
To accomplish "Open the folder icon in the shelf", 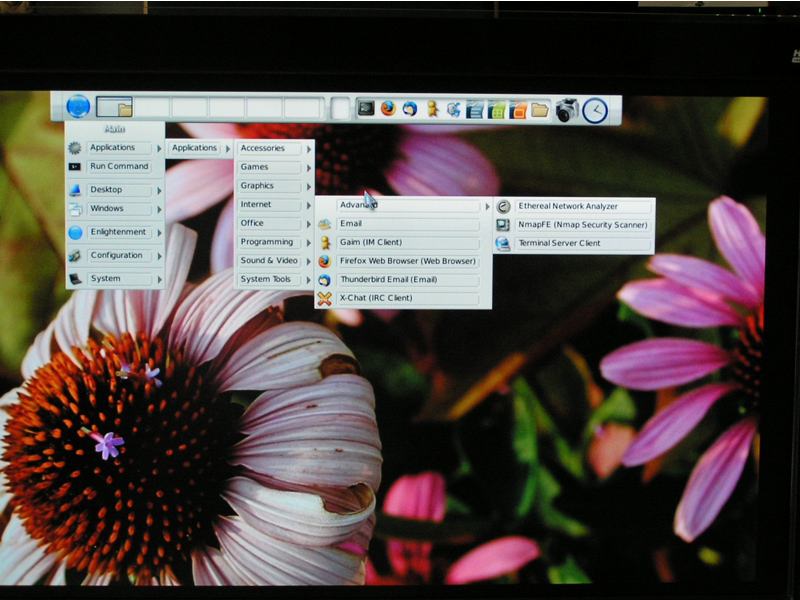I will click(540, 110).
